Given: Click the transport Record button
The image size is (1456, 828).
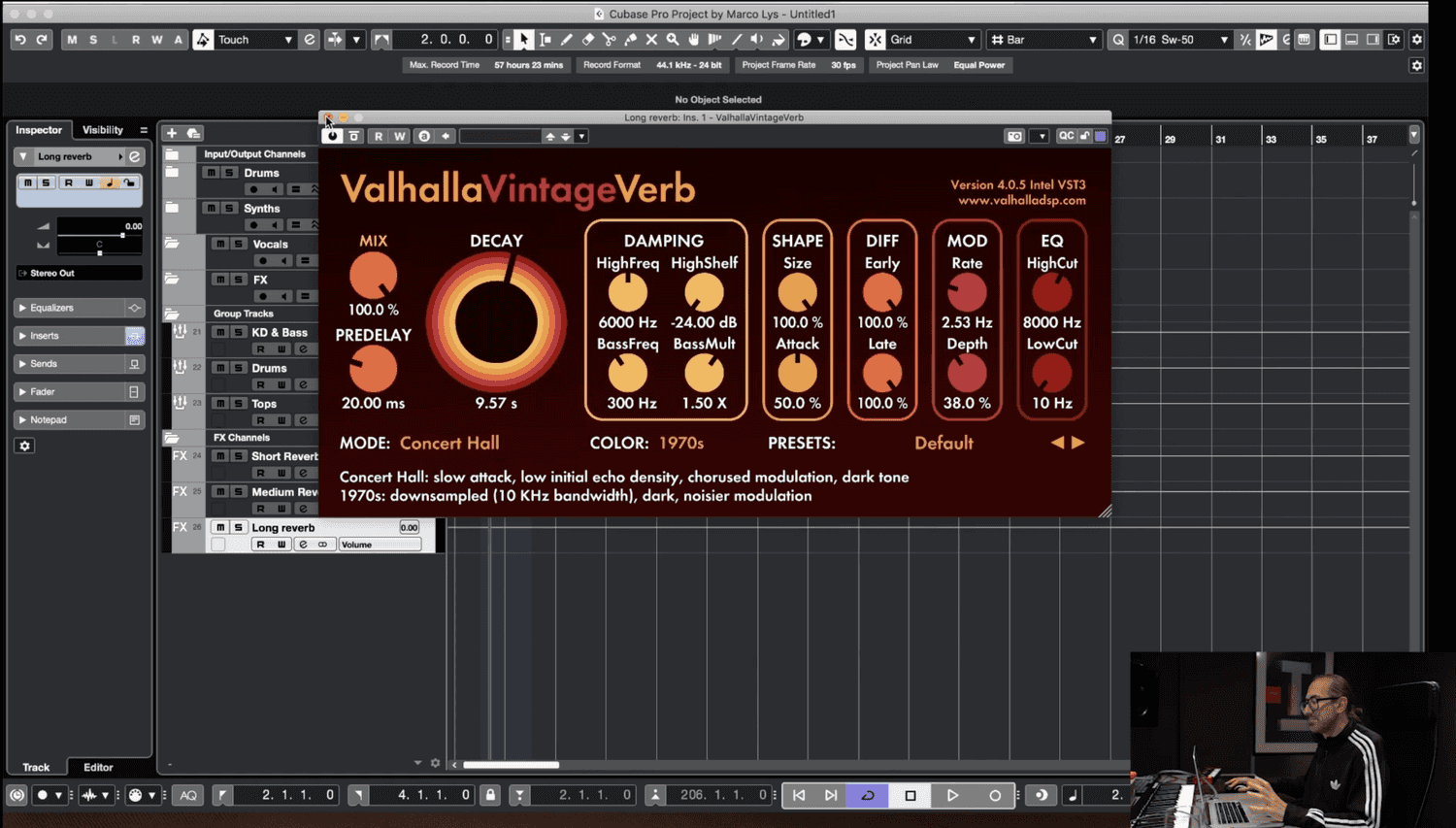Looking at the screenshot, I should click(x=995, y=795).
